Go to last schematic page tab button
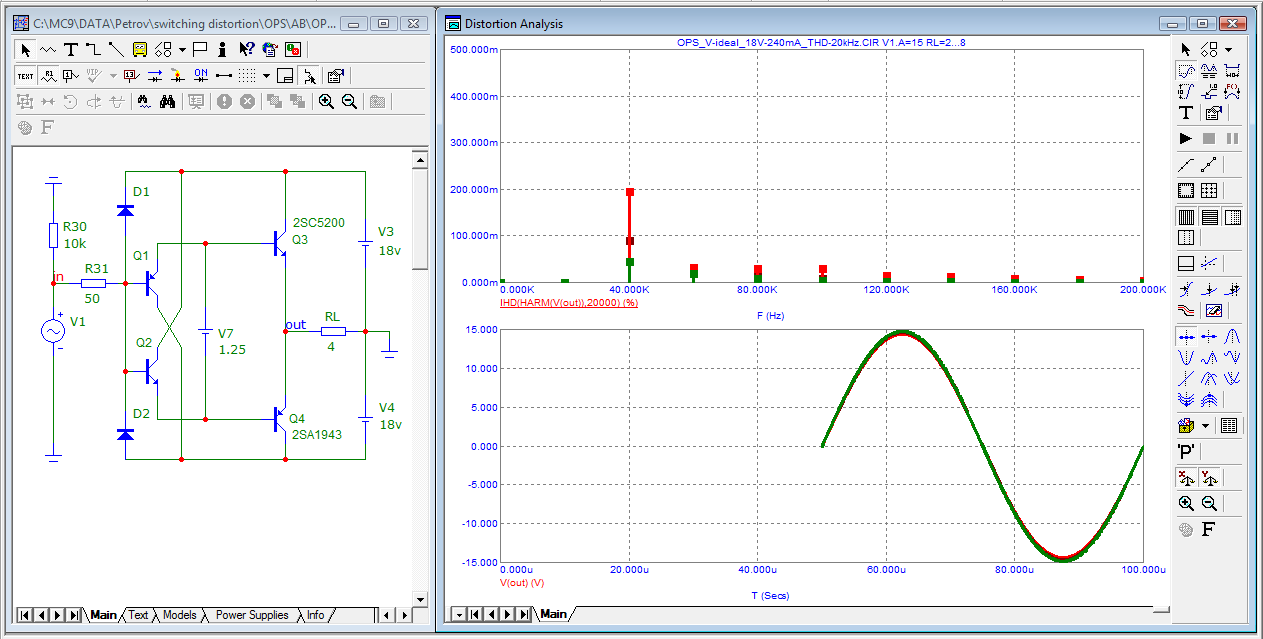Image resolution: width=1263 pixels, height=639 pixels. [x=74, y=615]
